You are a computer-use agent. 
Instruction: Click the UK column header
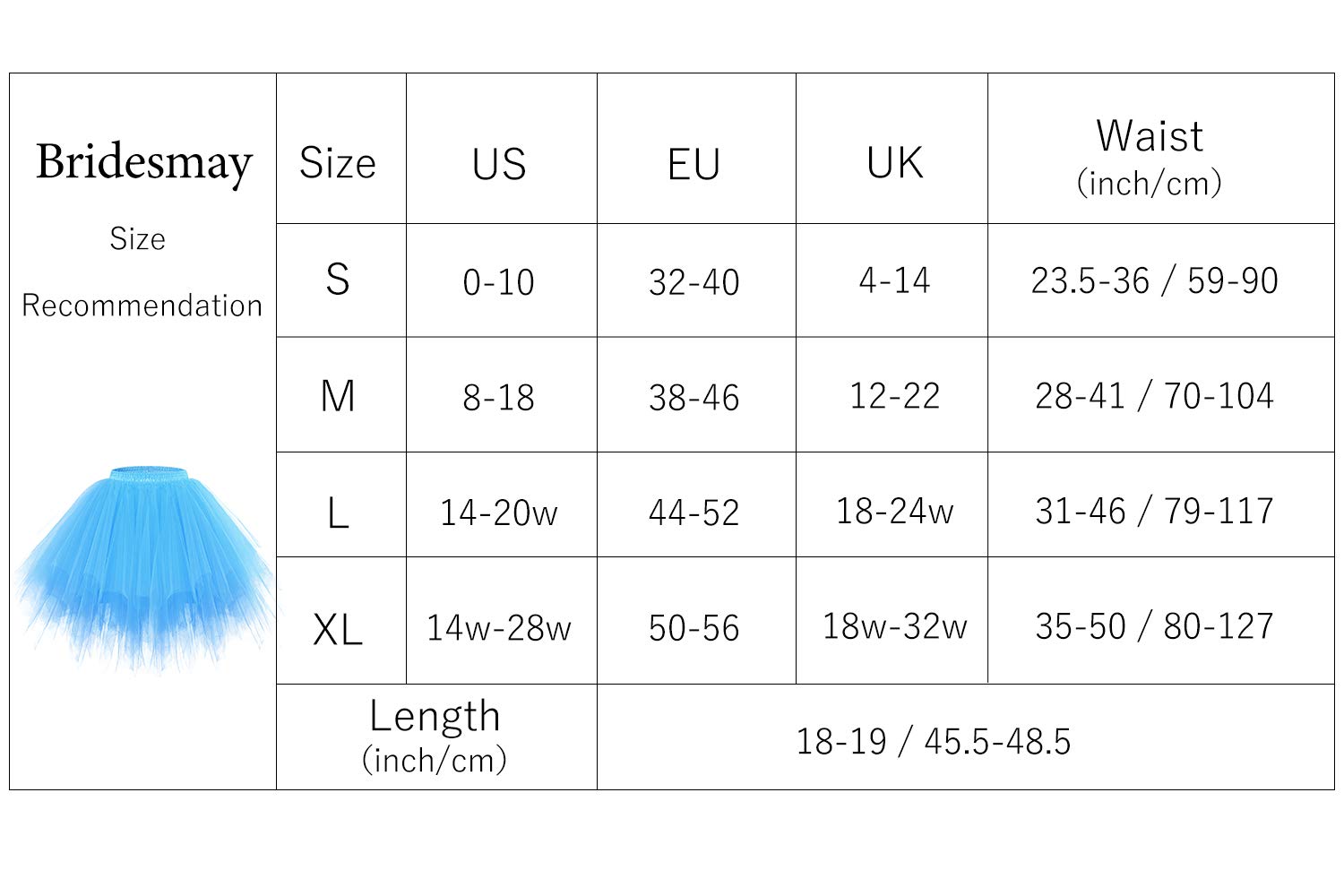tap(894, 164)
